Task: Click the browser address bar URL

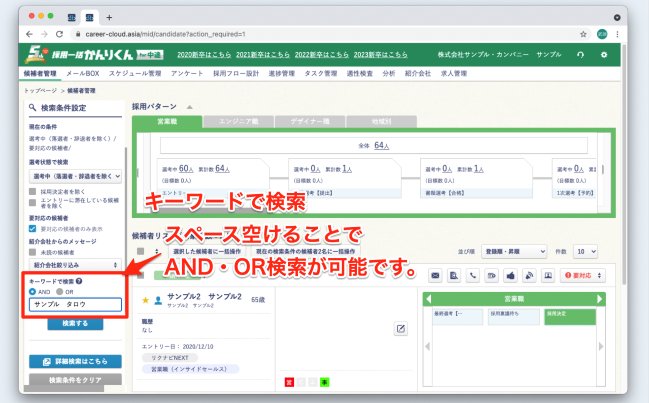Action: click(x=166, y=34)
